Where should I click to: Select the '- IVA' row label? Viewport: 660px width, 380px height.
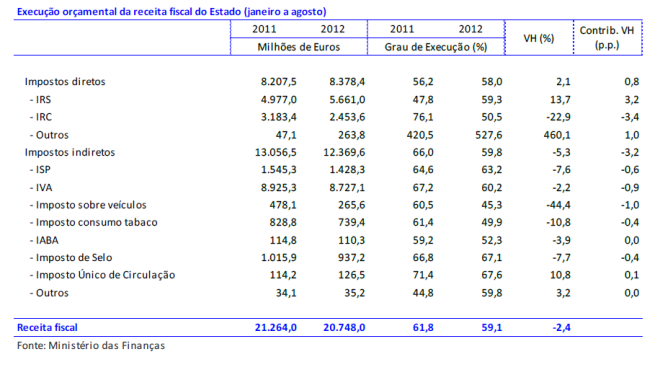pyautogui.click(x=41, y=188)
